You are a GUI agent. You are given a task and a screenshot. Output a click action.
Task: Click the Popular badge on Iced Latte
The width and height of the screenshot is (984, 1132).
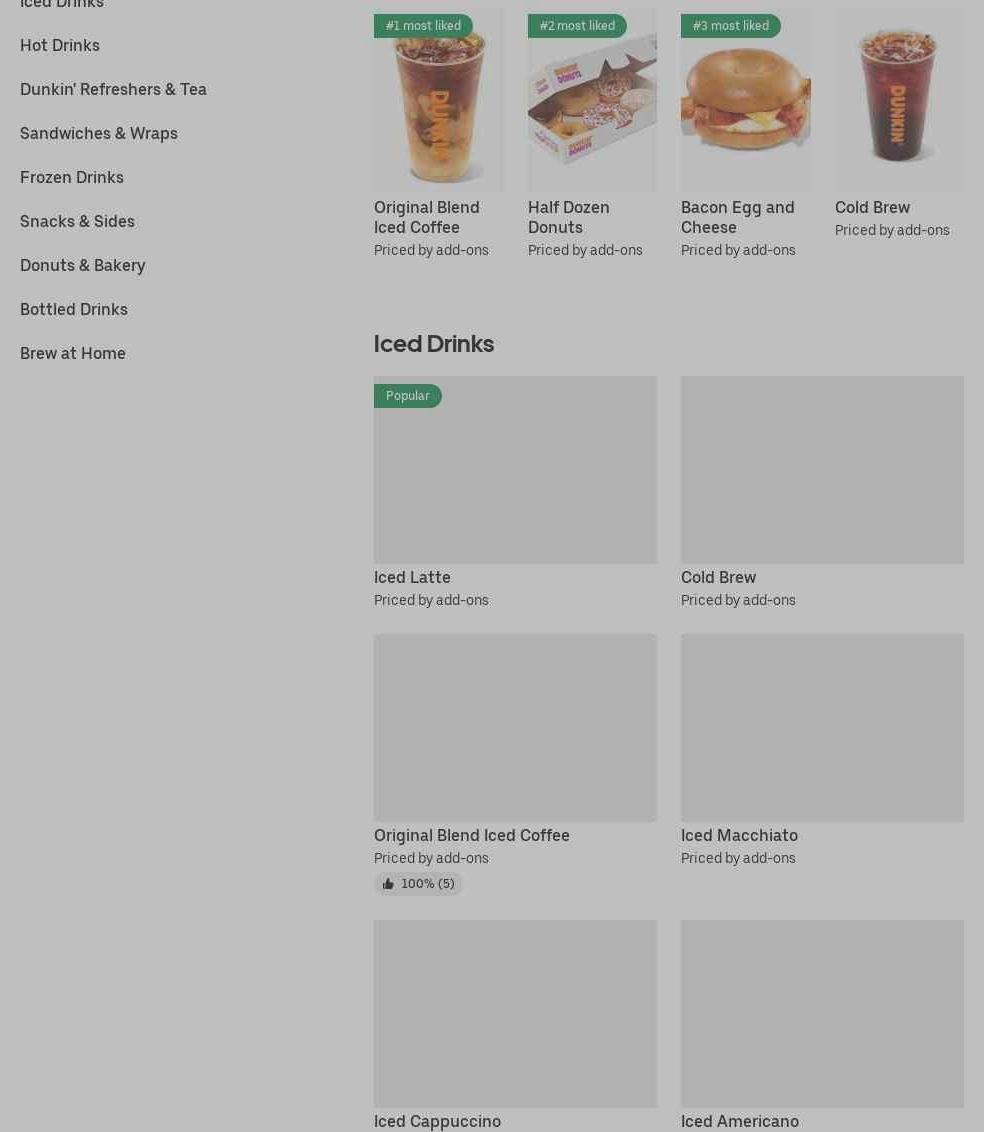point(407,396)
